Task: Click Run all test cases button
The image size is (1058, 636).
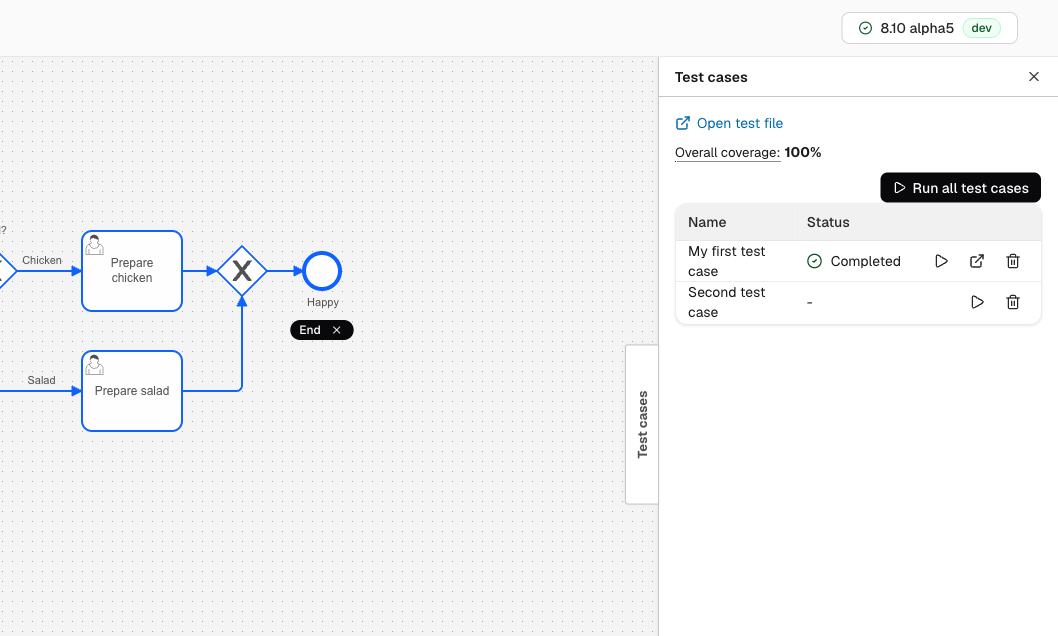Action: (961, 187)
